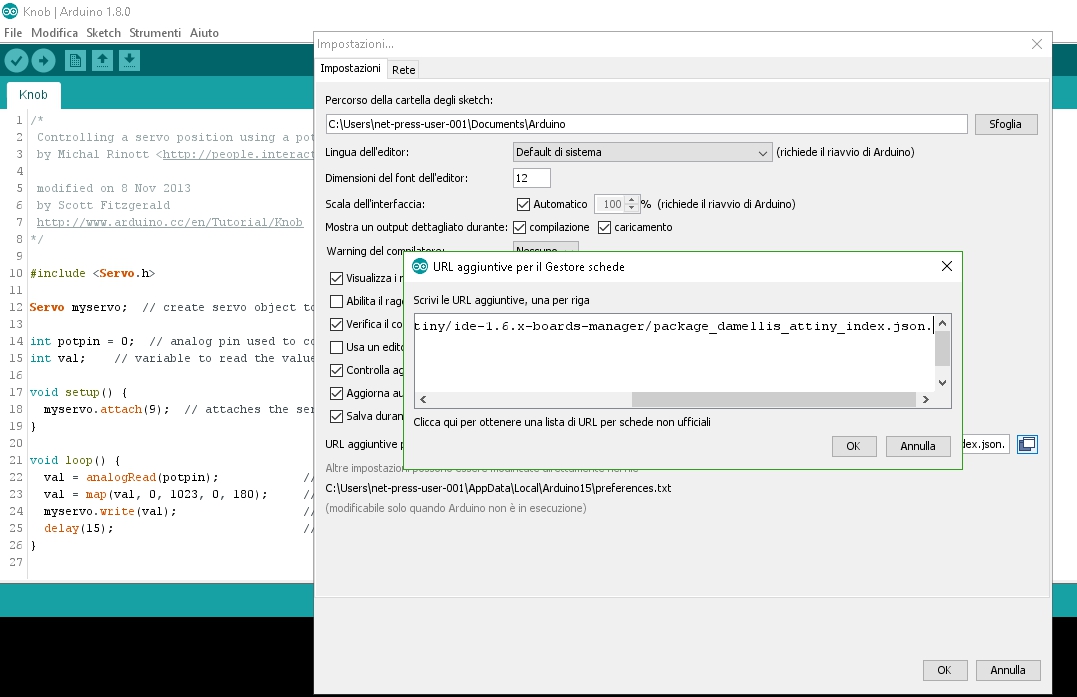Click the interface scale 100 value field

(610, 204)
